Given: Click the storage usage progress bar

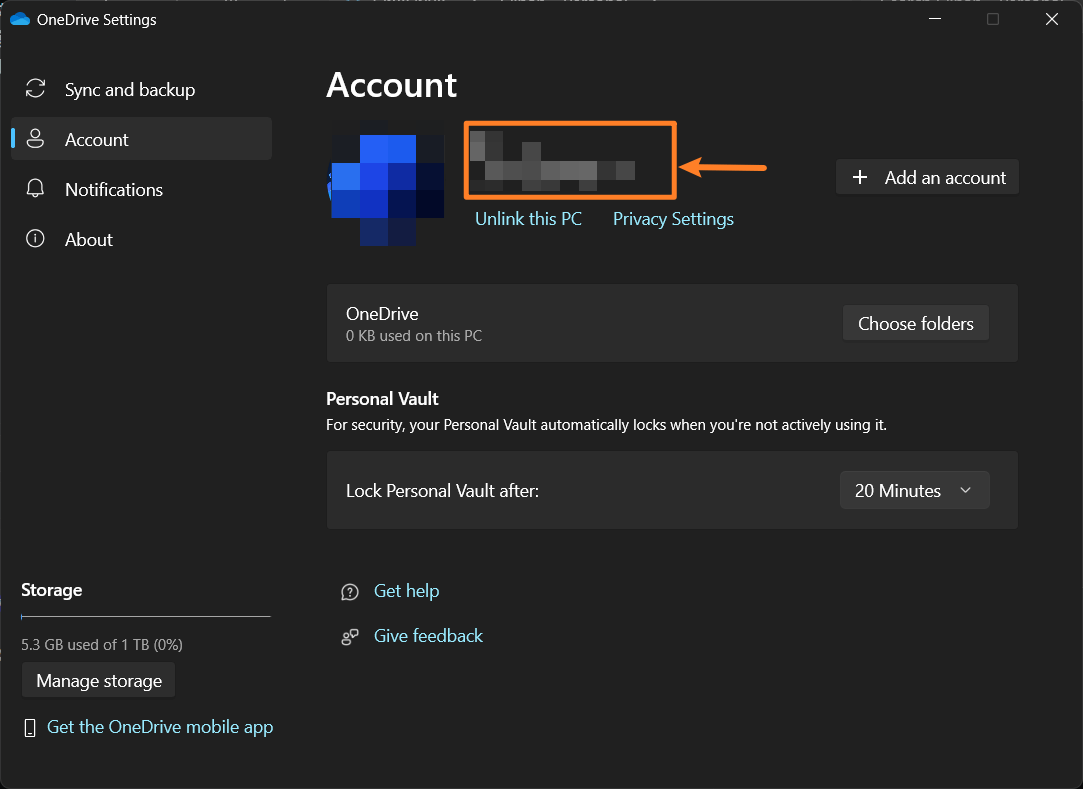Looking at the screenshot, I should pos(146,616).
